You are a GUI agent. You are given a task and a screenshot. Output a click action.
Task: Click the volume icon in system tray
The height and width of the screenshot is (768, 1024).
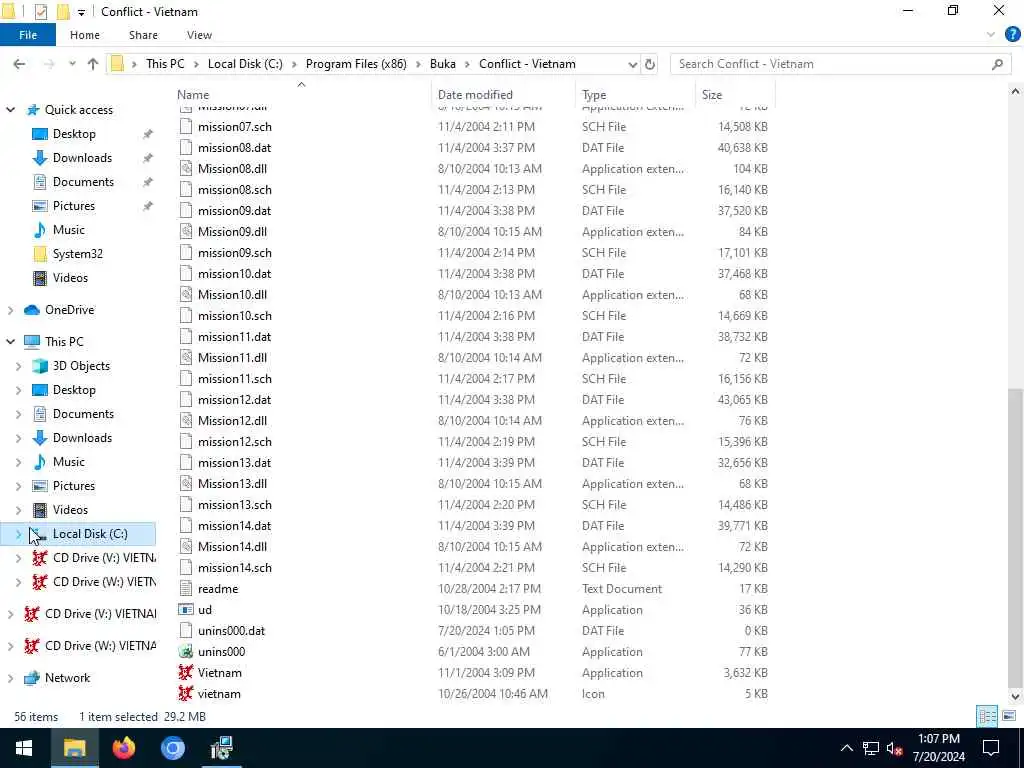tap(894, 748)
